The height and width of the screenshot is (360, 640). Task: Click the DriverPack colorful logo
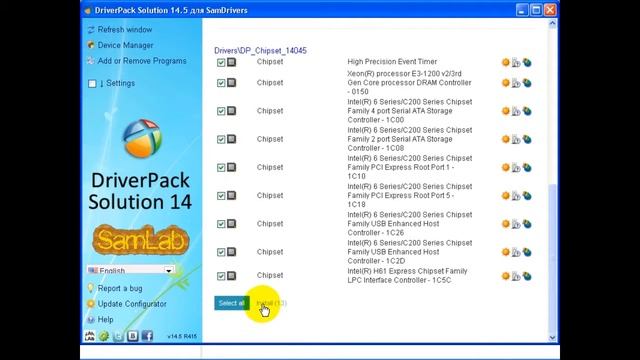point(142,138)
